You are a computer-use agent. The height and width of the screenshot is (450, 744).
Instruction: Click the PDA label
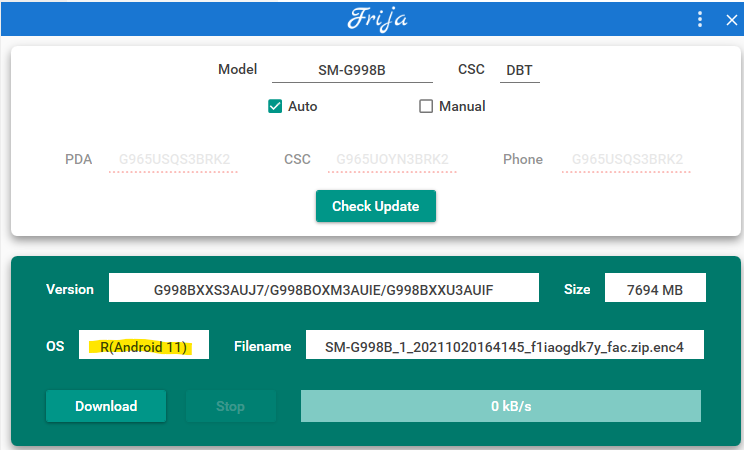click(x=78, y=159)
